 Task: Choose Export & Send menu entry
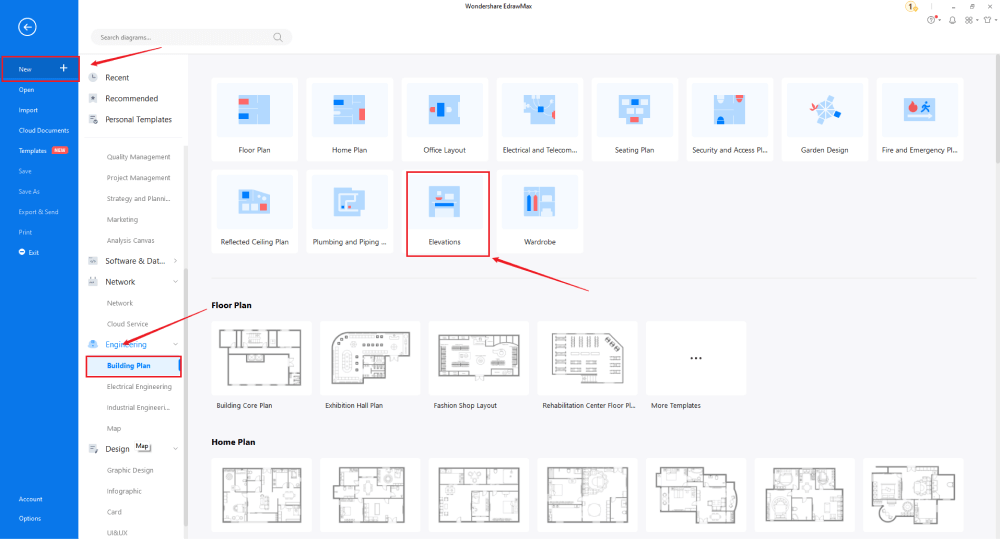(x=38, y=212)
